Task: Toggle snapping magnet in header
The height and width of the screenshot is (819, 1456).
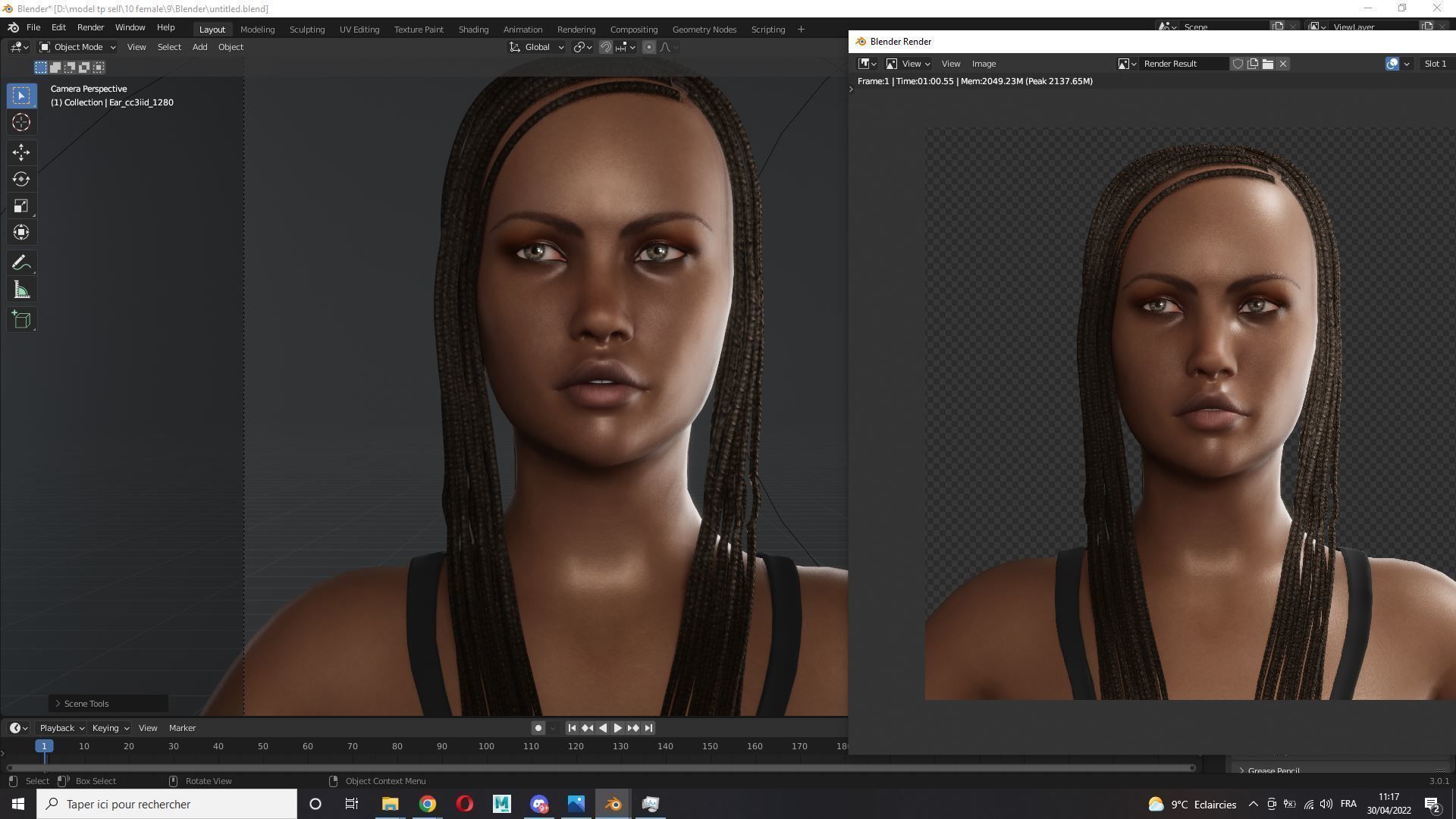Action: click(606, 47)
